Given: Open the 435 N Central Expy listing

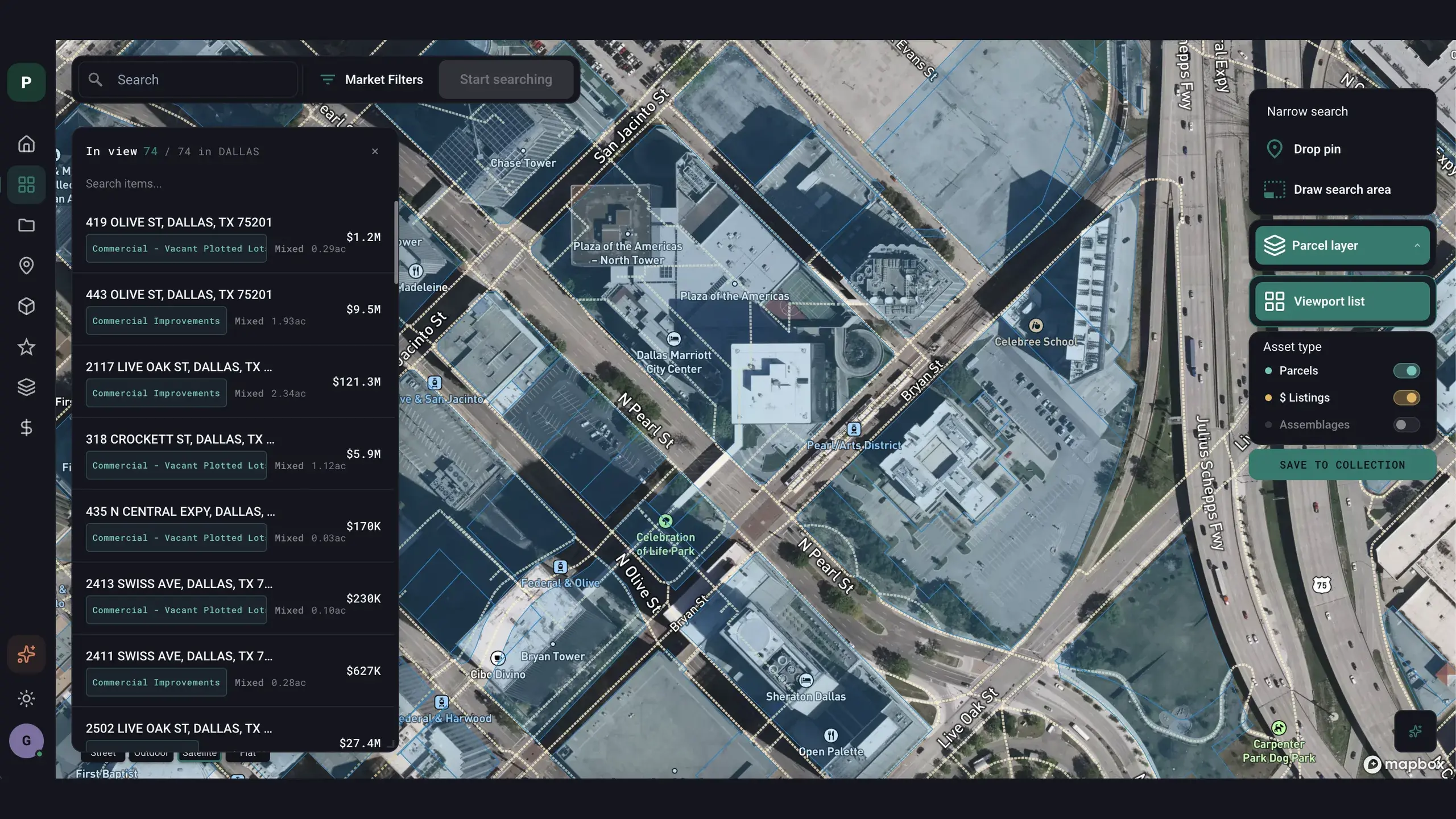Looking at the screenshot, I should point(233,526).
